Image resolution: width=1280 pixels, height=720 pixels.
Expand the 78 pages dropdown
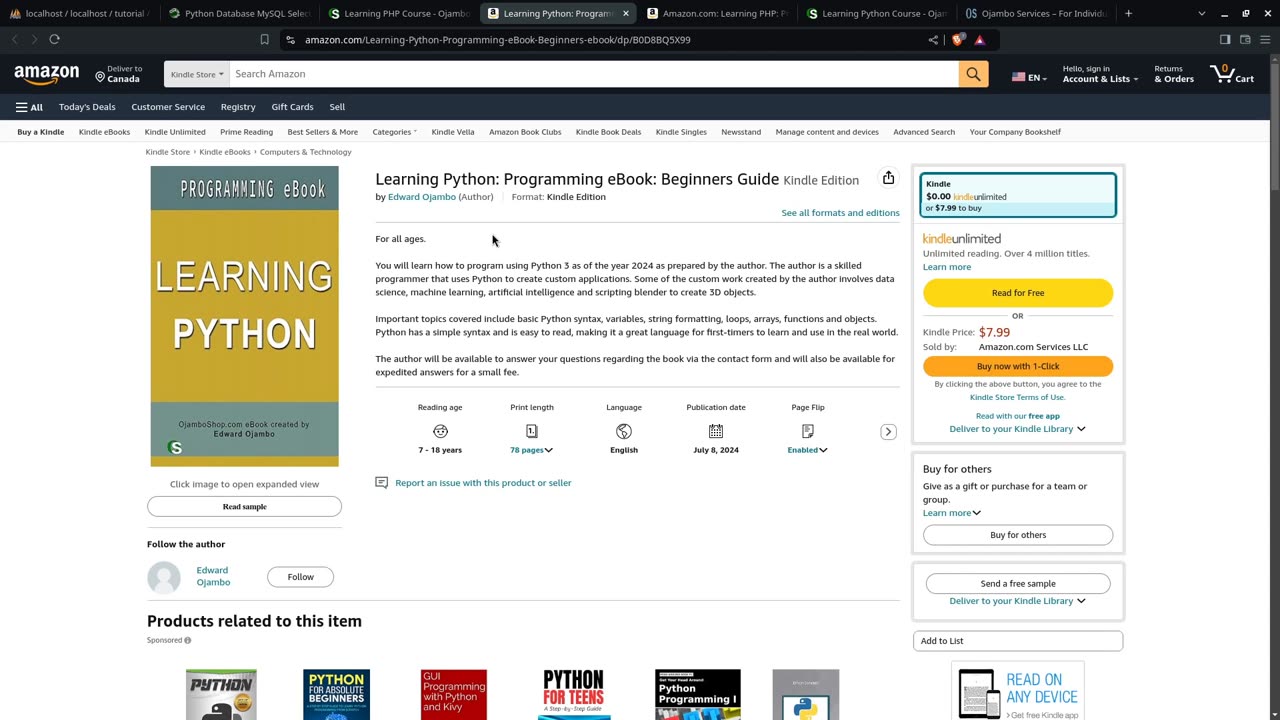click(x=531, y=450)
